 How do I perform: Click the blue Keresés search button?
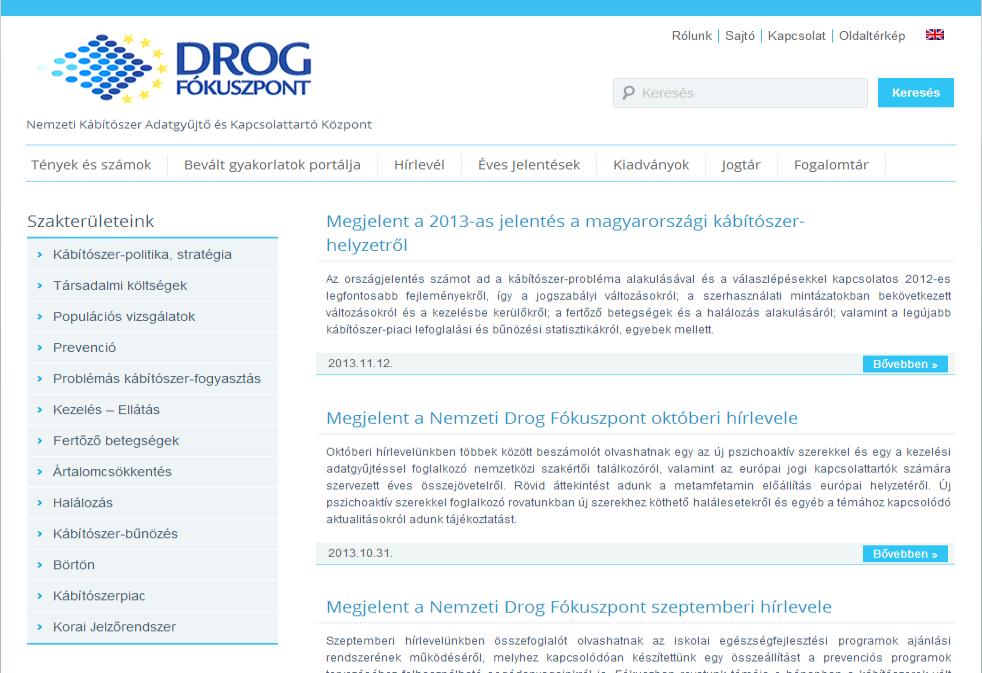point(916,93)
